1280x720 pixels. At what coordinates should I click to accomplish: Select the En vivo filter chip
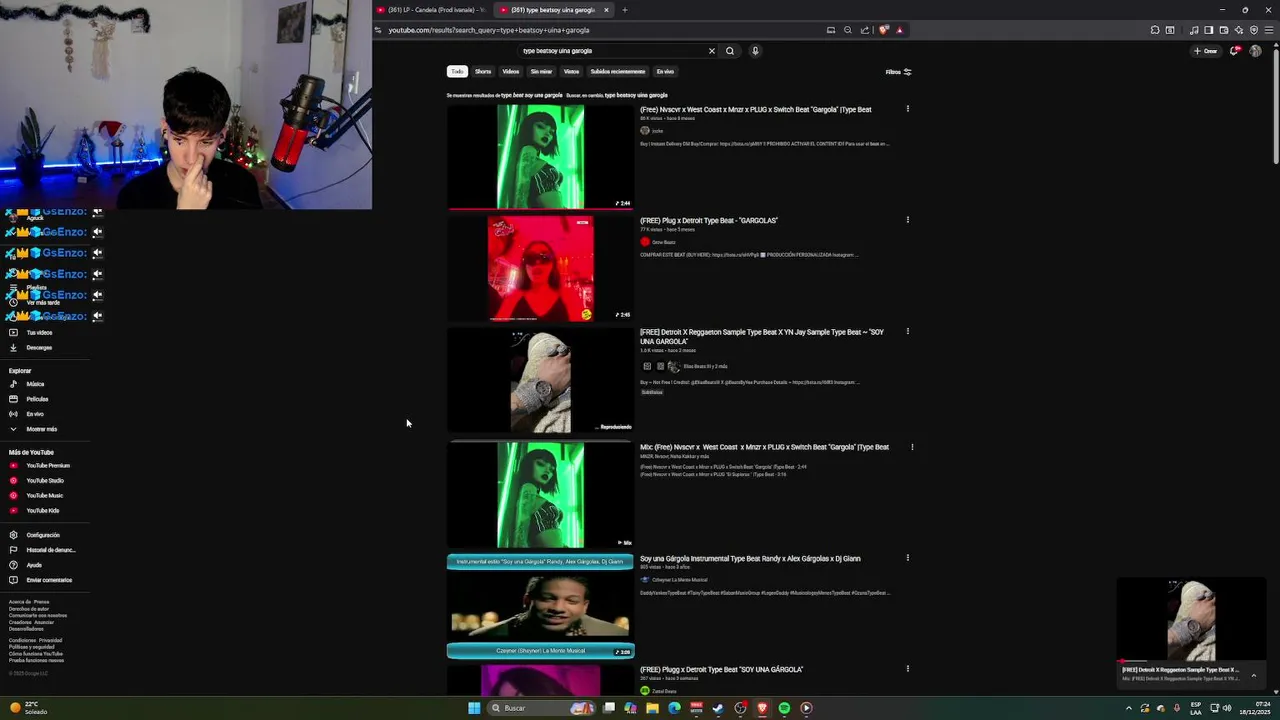665,72
